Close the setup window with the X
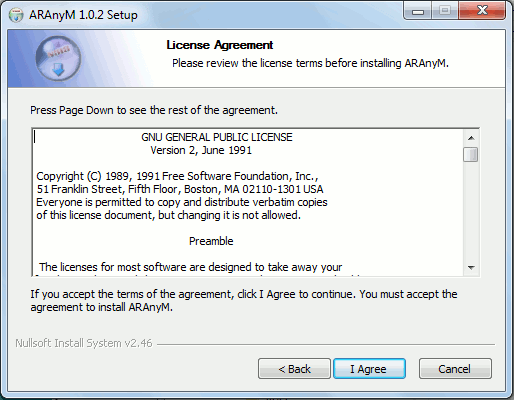 pyautogui.click(x=482, y=11)
